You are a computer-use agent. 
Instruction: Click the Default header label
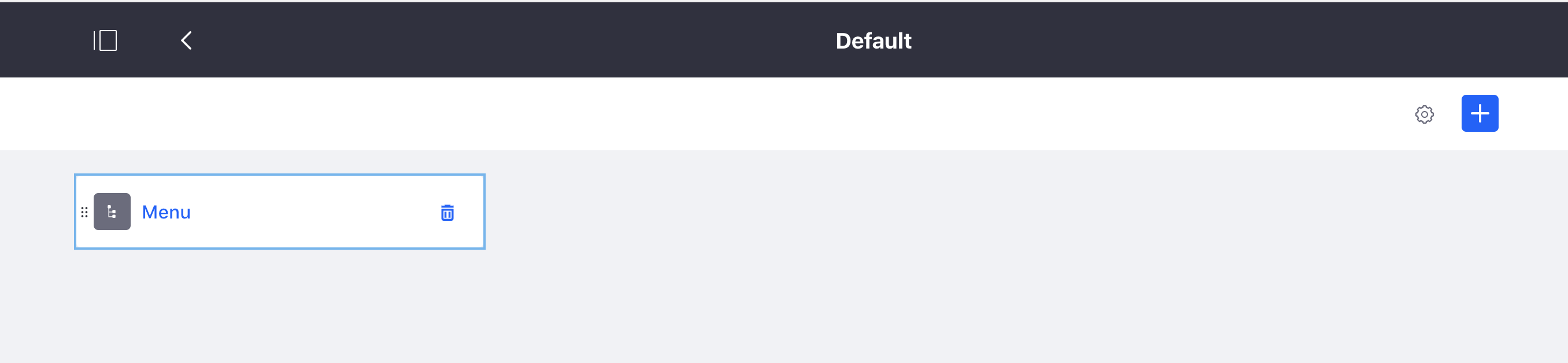[873, 40]
